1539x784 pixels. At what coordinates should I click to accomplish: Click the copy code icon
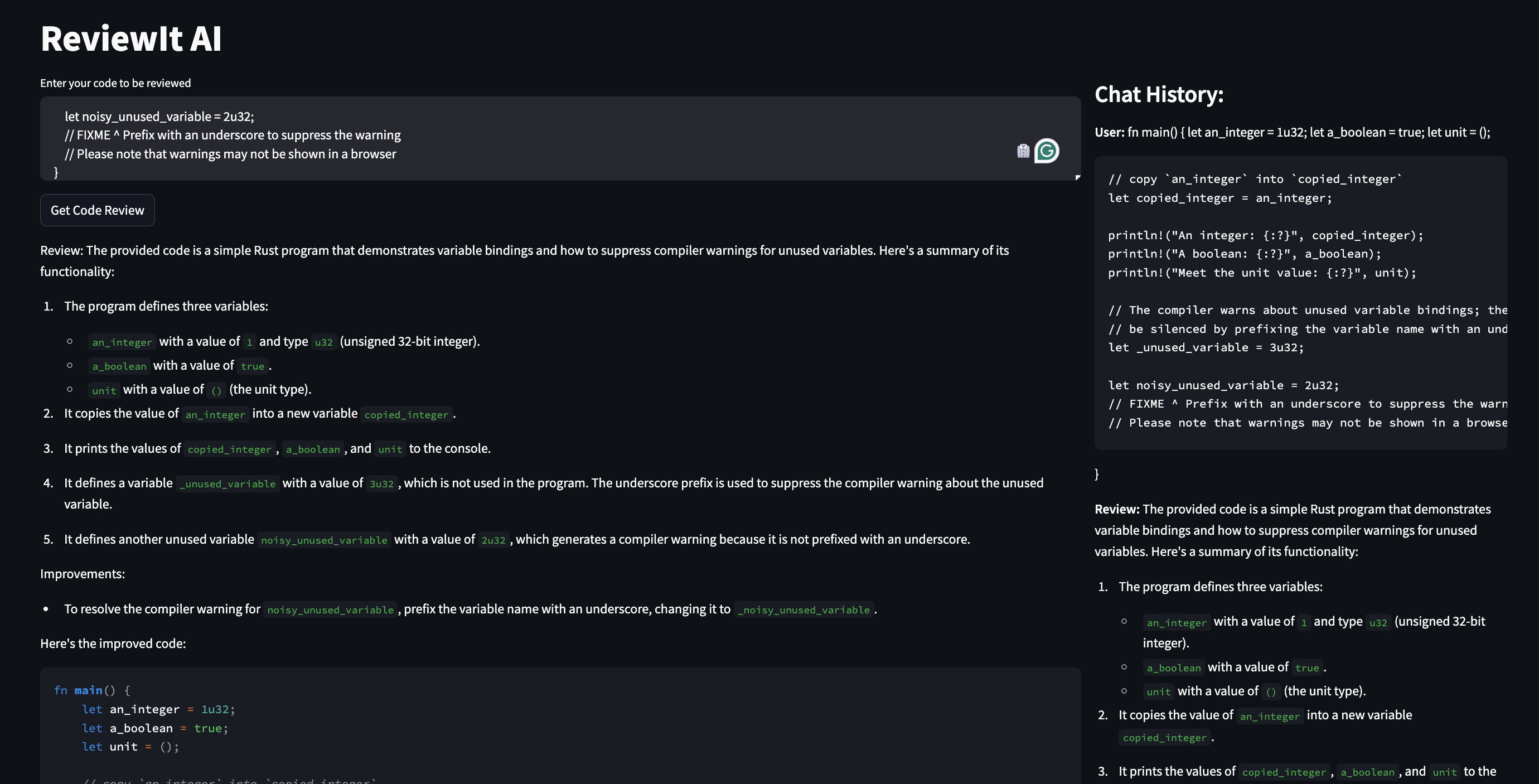pyautogui.click(x=1022, y=150)
